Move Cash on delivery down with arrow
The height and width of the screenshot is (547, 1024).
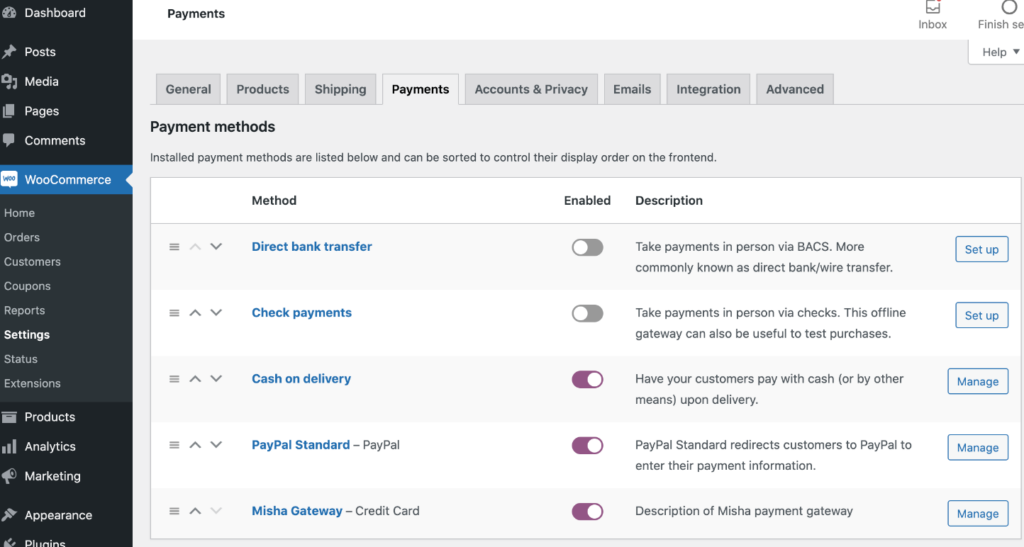point(216,379)
